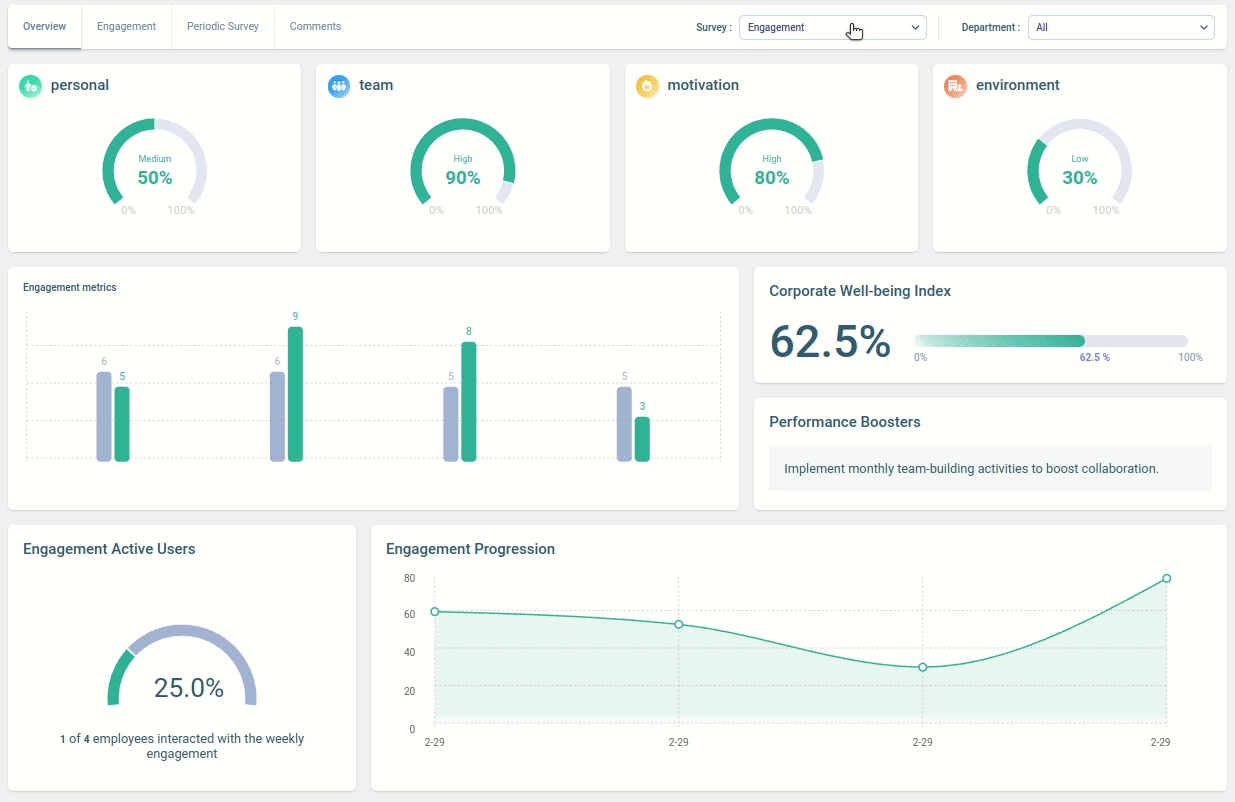Click the Engagement Active Users 25.0% gauge
Image resolution: width=1235 pixels, height=802 pixels.
point(182,666)
